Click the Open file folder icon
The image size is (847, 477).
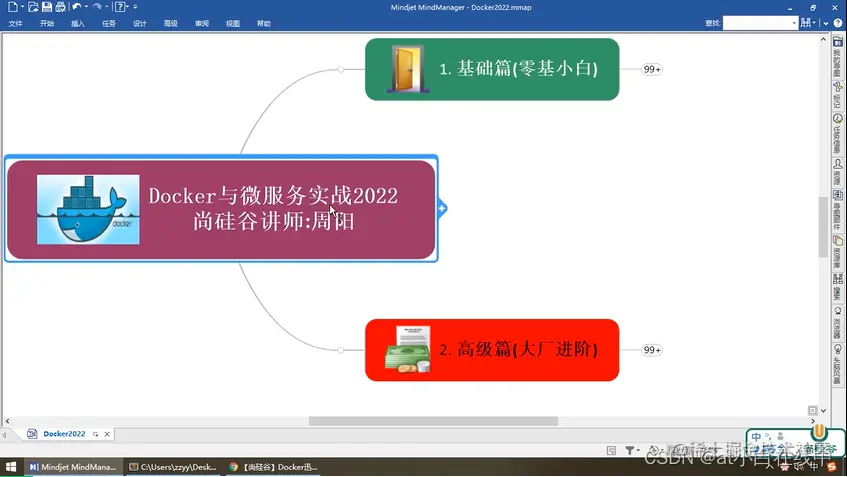click(33, 7)
